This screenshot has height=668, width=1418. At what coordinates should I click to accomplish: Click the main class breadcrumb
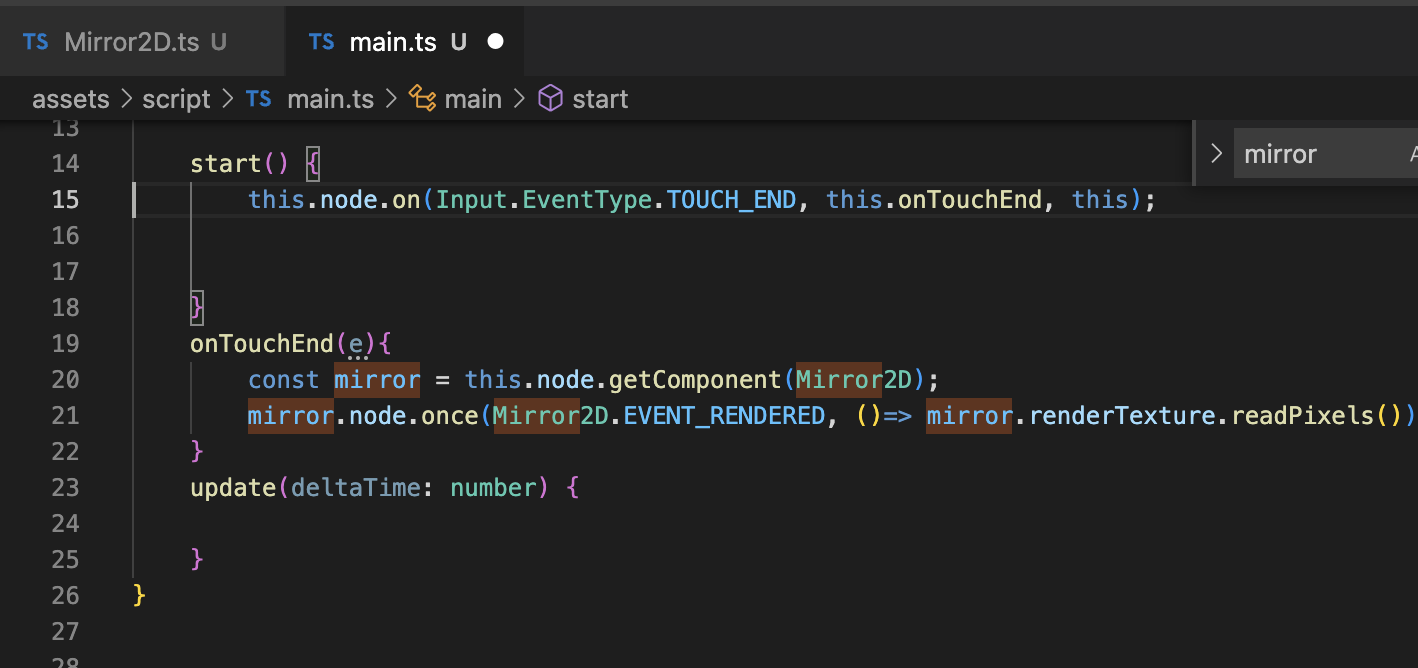[473, 99]
